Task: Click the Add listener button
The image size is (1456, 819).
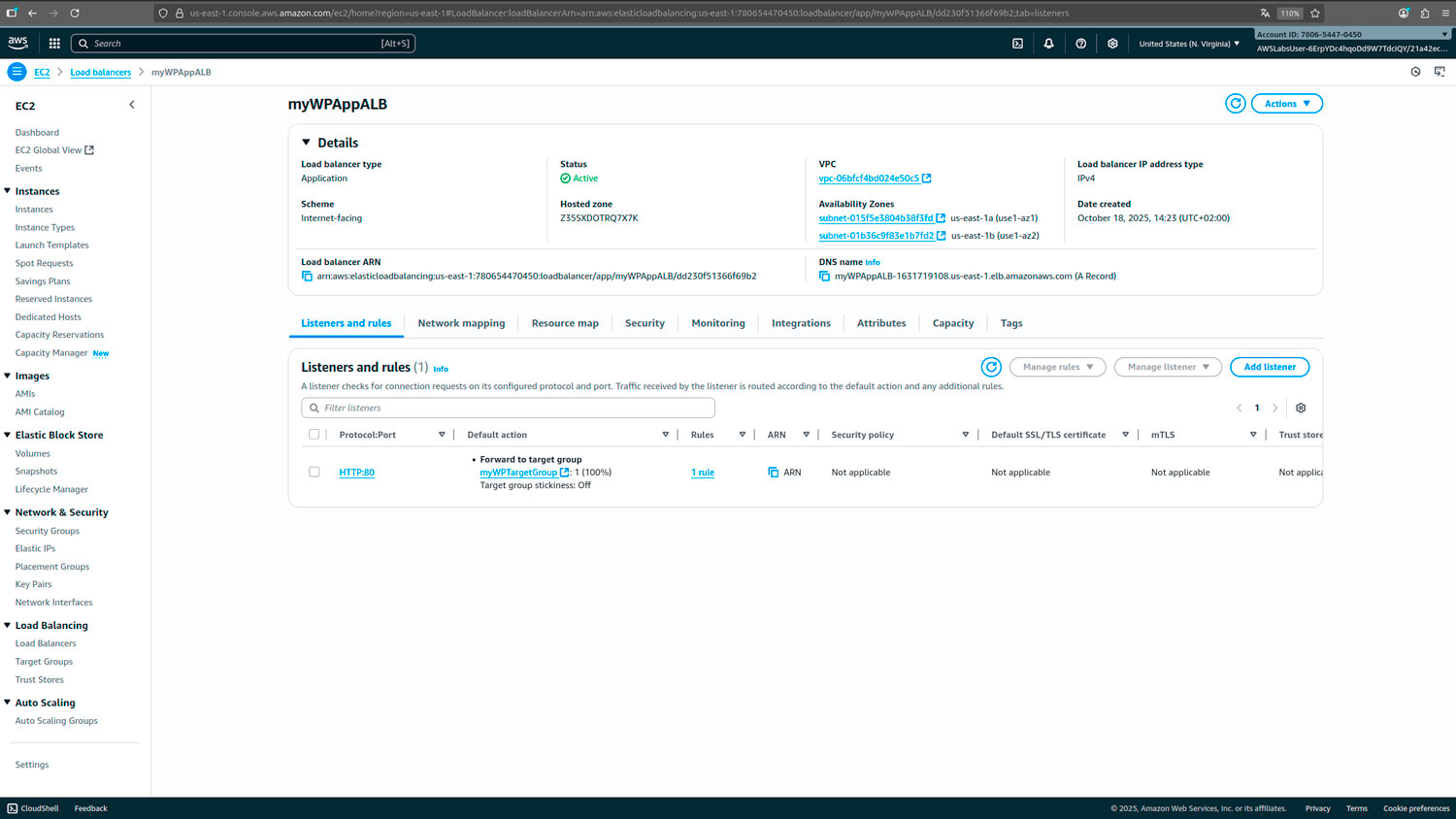Action: (x=1269, y=367)
